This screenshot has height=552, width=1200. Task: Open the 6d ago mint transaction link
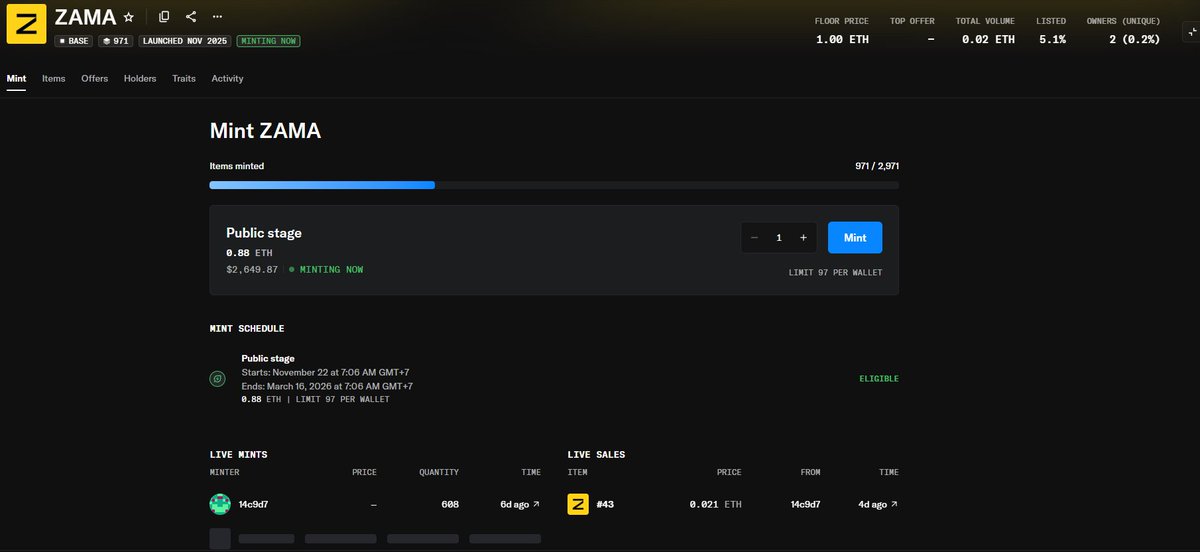point(520,505)
